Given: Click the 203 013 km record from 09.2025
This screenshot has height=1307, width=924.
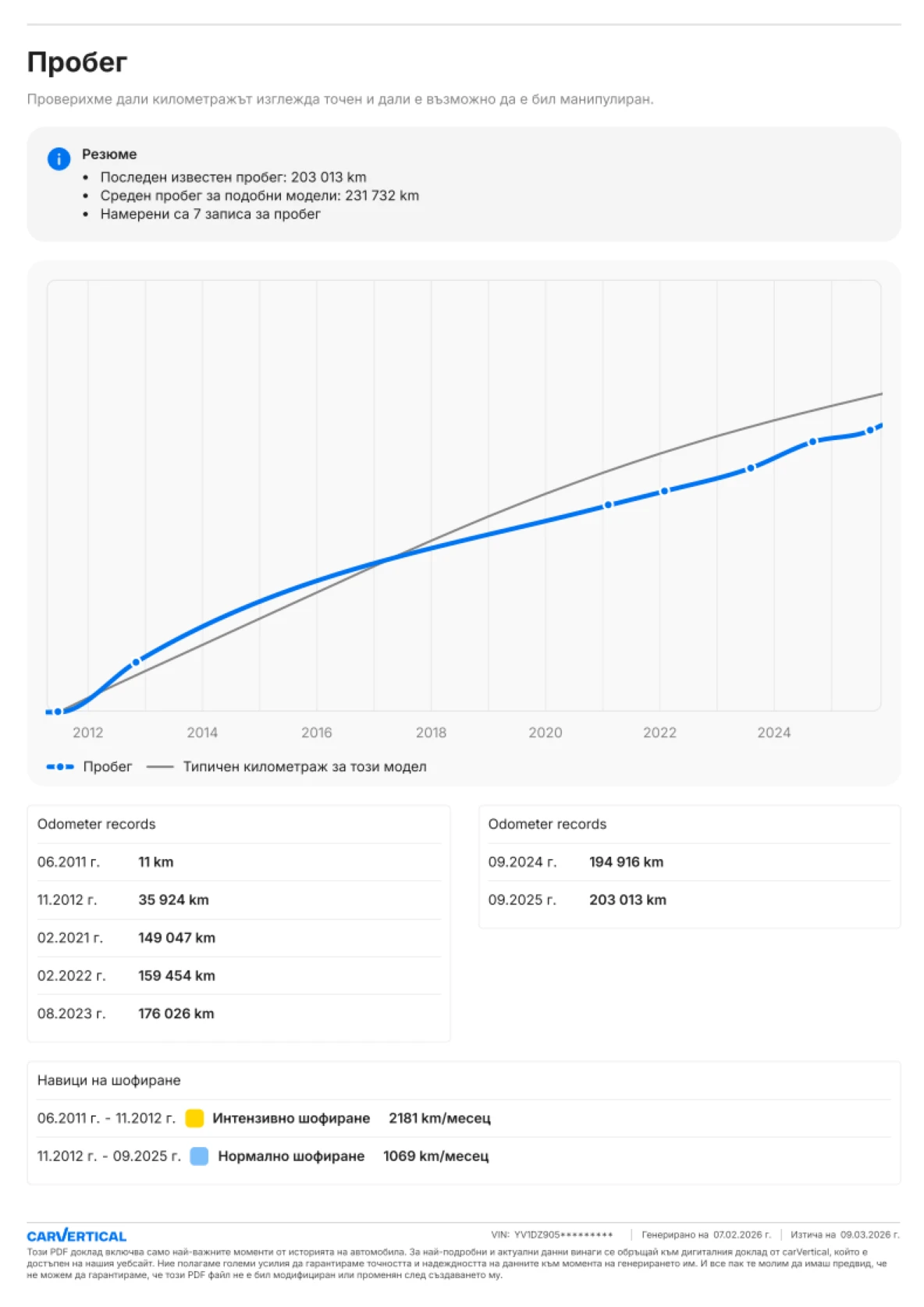Looking at the screenshot, I should (627, 900).
